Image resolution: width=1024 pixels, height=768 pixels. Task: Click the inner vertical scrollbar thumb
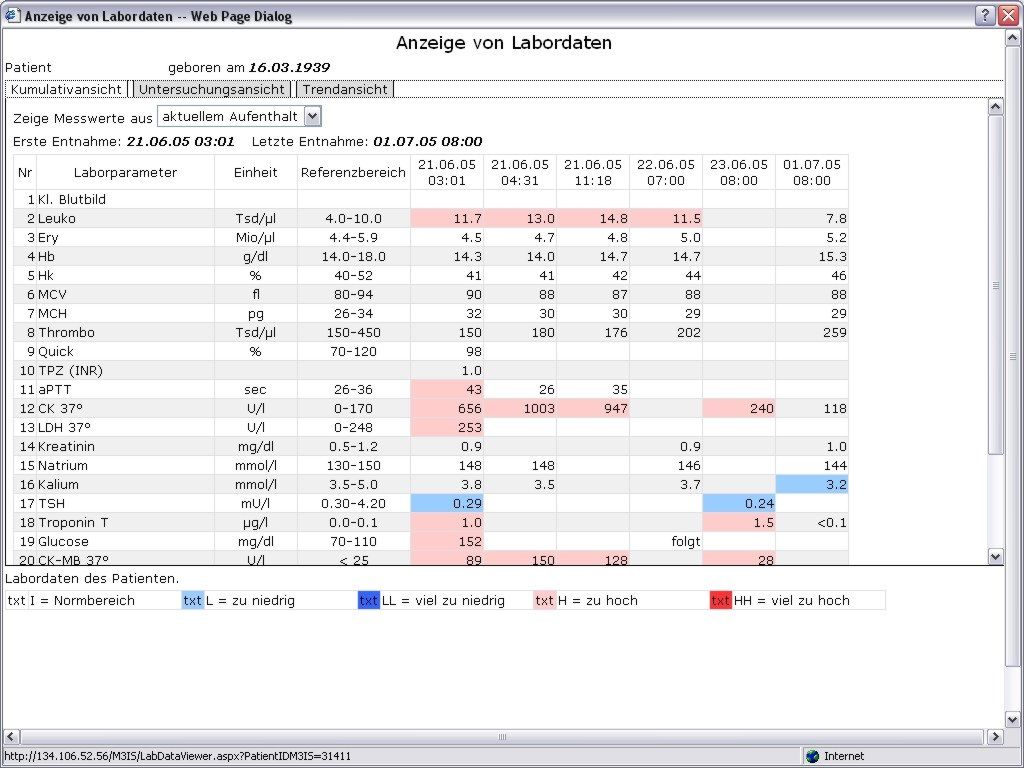(x=995, y=285)
